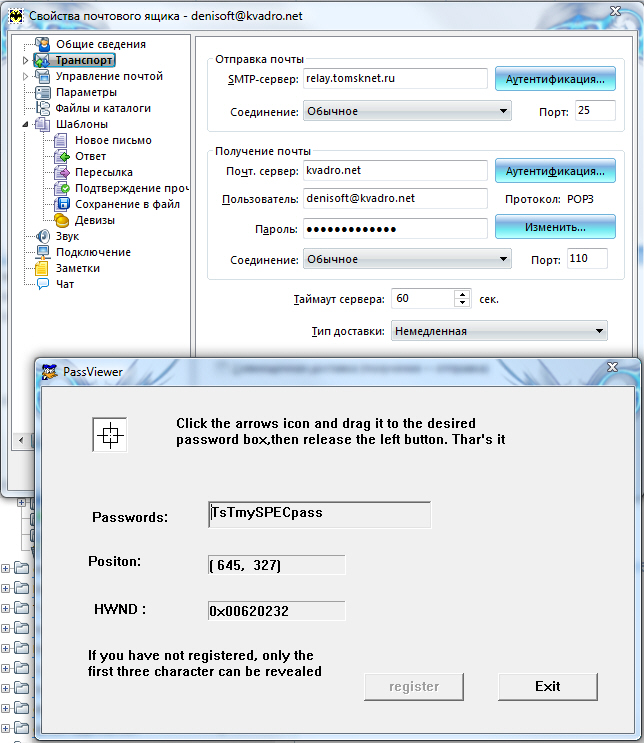Open the Файлы и каталоги icon

tap(43, 108)
